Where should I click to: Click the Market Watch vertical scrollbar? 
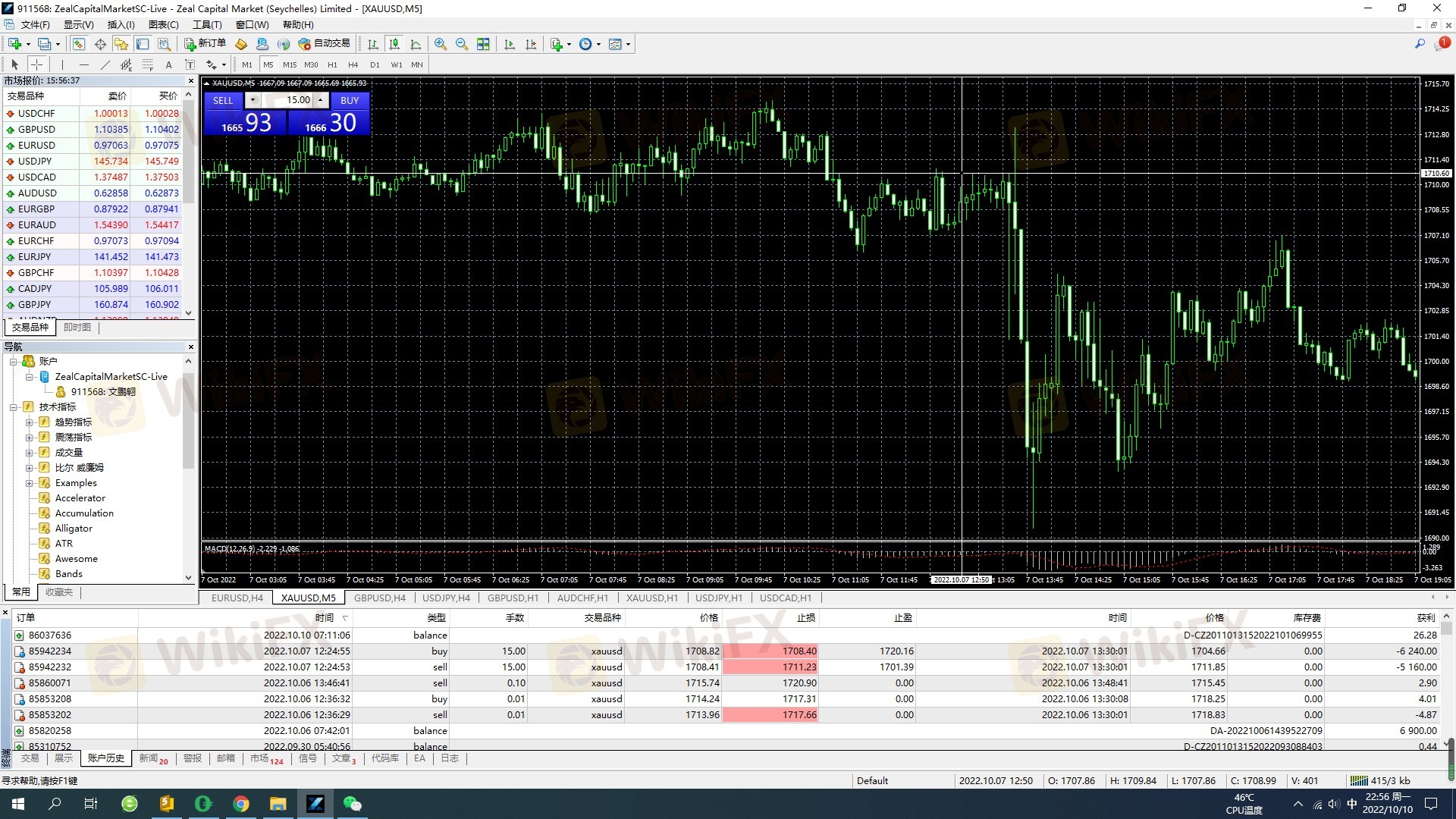click(189, 201)
